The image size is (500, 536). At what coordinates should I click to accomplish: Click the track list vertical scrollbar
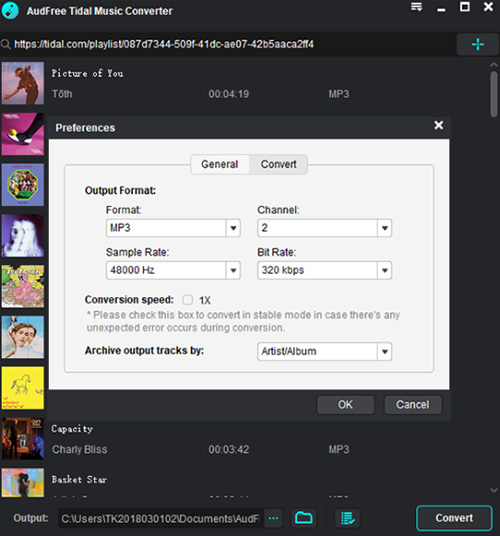point(494,95)
